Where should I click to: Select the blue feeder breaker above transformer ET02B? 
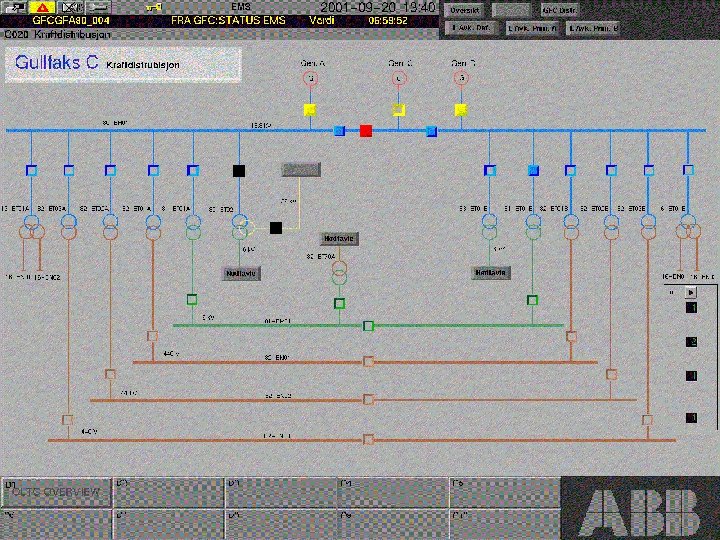pos(611,171)
